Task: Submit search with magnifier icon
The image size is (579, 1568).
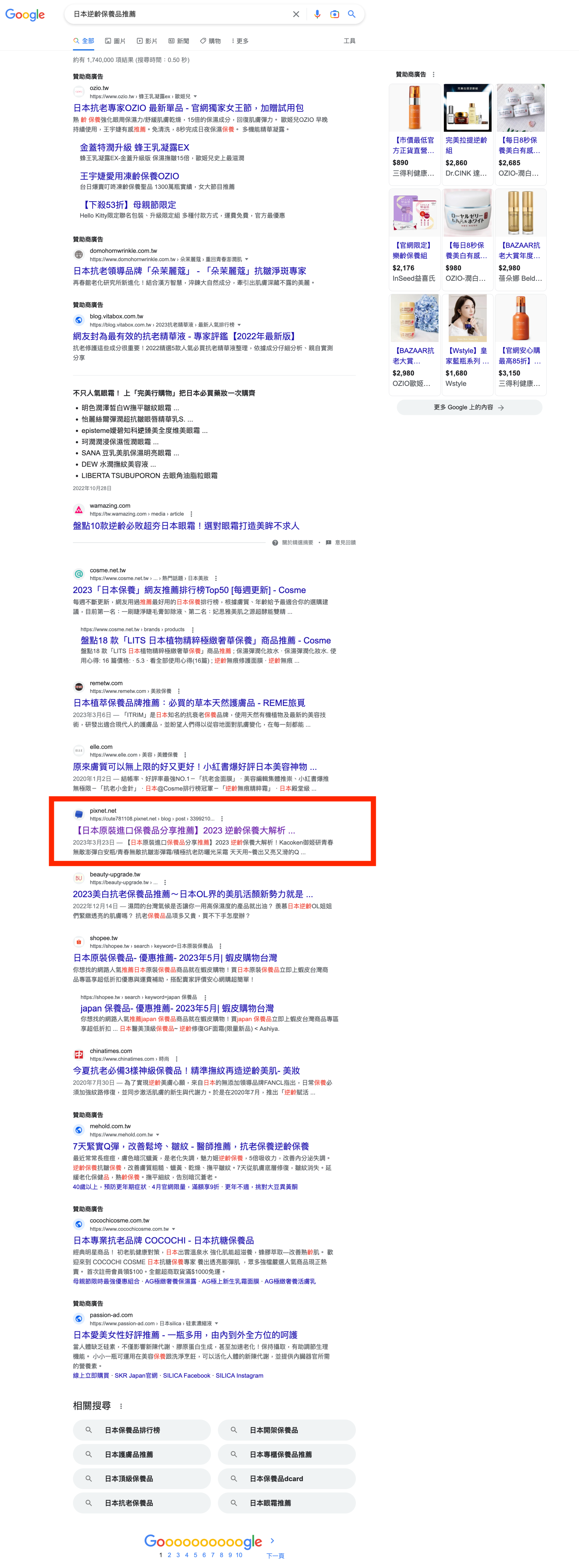Action: coord(351,14)
